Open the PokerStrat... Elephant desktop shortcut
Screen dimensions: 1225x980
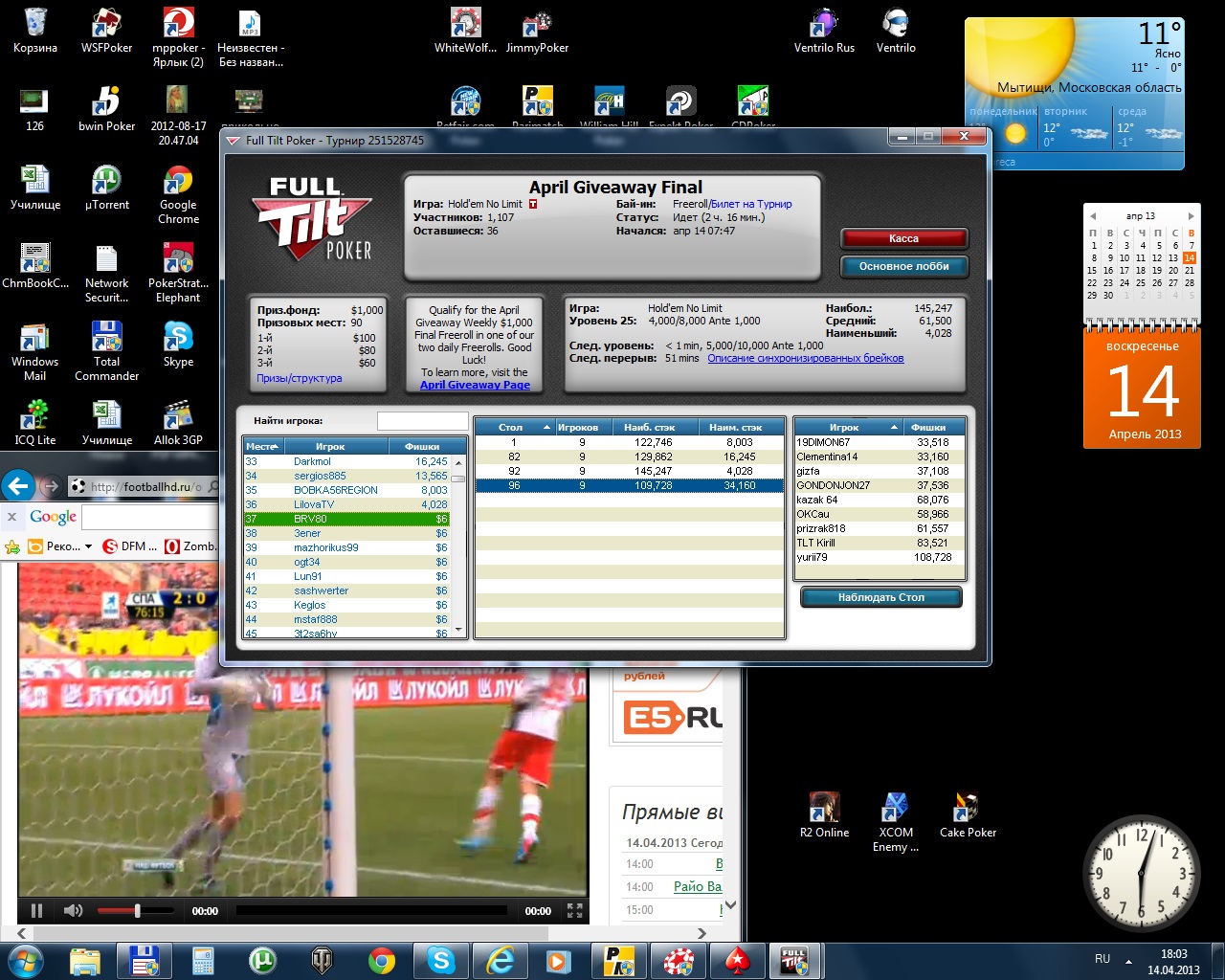[x=178, y=273]
